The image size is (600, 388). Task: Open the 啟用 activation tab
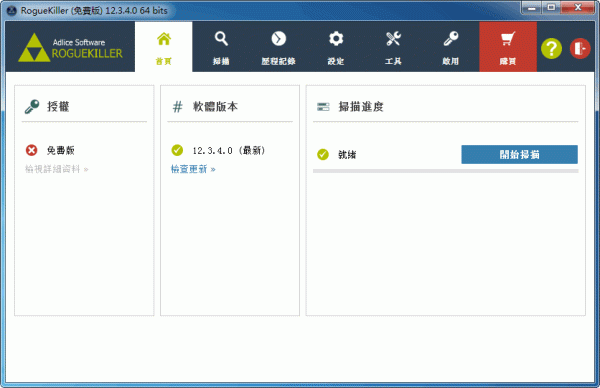450,47
